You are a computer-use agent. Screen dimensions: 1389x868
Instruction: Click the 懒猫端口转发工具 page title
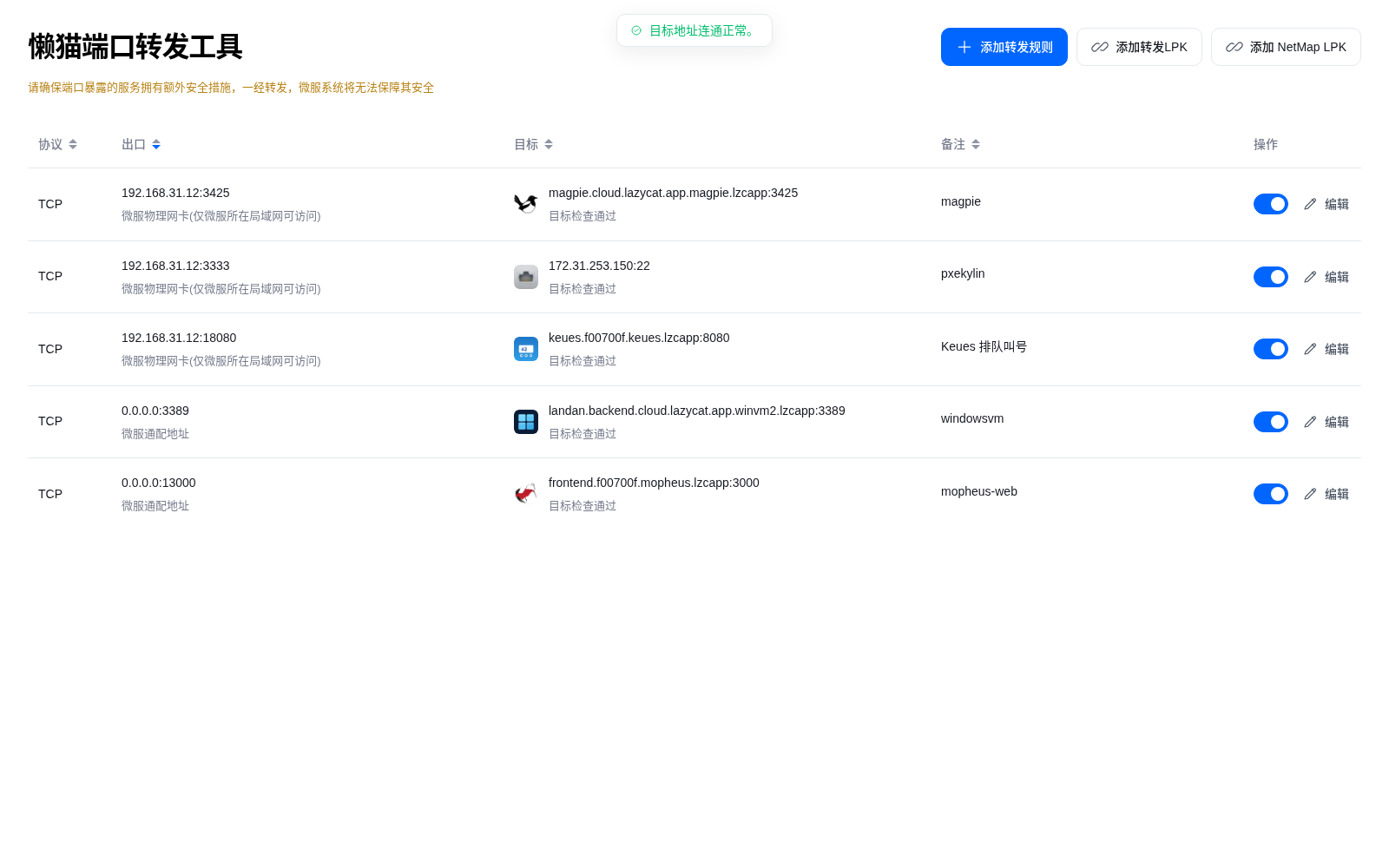pyautogui.click(x=135, y=47)
